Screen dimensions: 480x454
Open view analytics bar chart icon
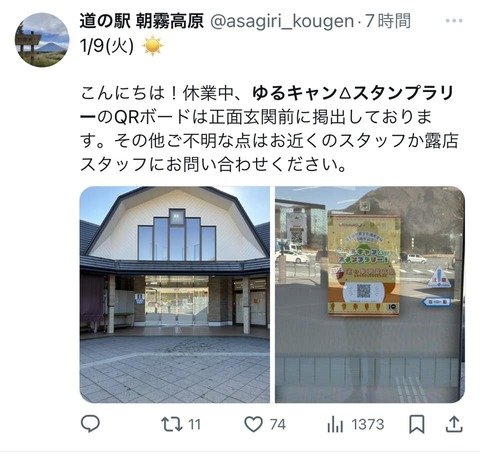point(335,424)
